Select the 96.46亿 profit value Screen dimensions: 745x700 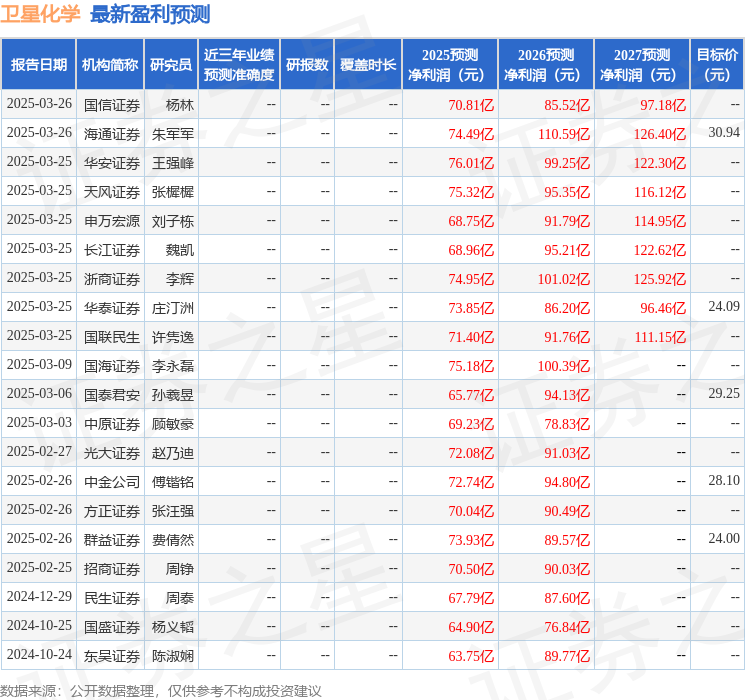(663, 308)
